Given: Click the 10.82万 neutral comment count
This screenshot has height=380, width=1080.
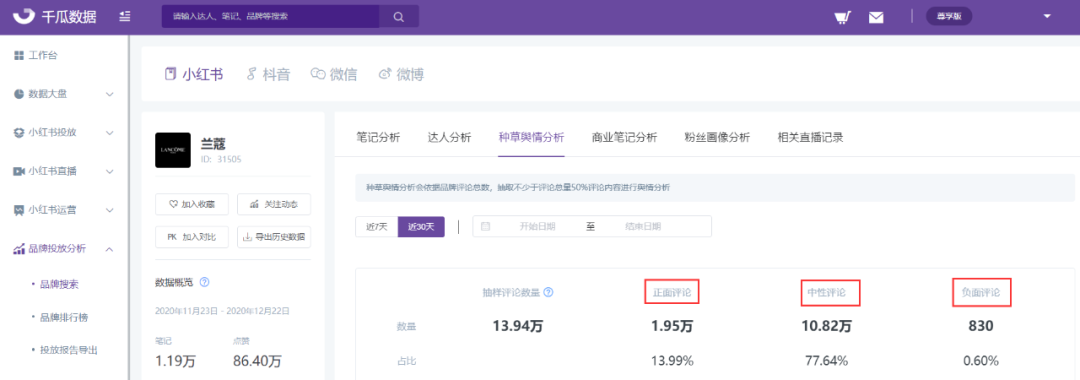Looking at the screenshot, I should [826, 326].
